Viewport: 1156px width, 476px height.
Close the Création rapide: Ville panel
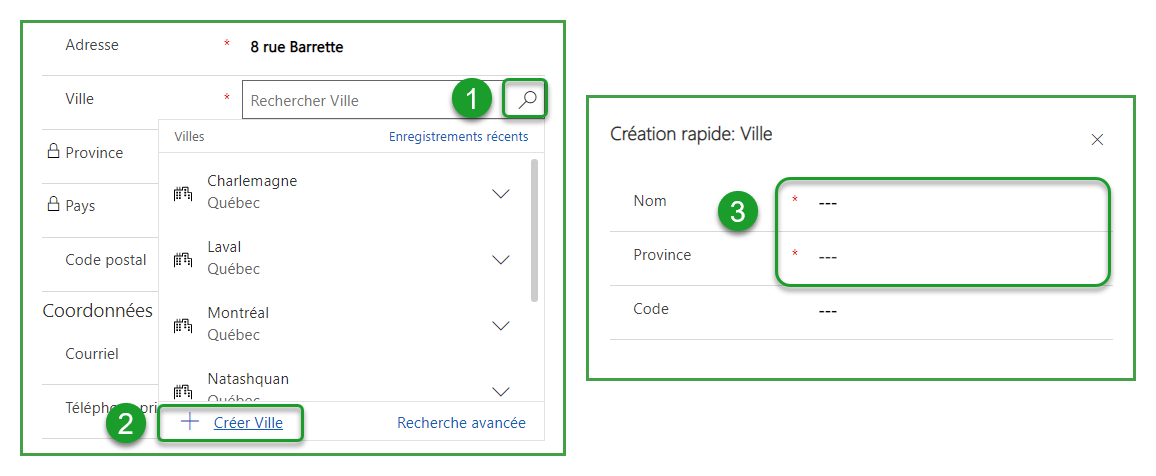point(1097,139)
